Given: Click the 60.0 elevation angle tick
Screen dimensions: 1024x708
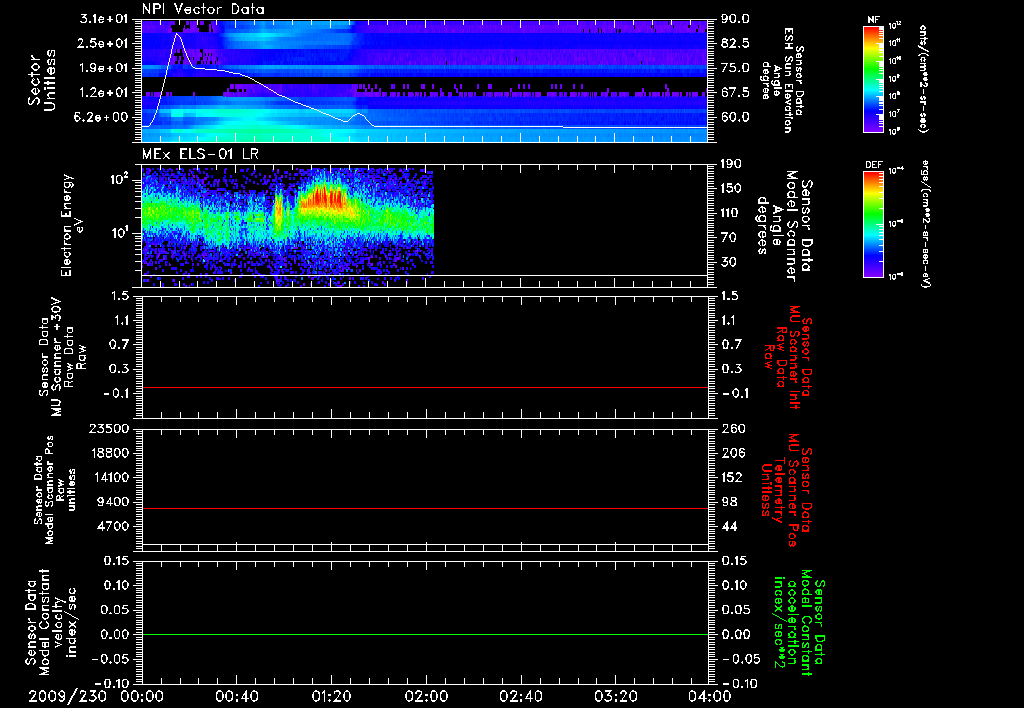Looking at the screenshot, I should point(735,117).
